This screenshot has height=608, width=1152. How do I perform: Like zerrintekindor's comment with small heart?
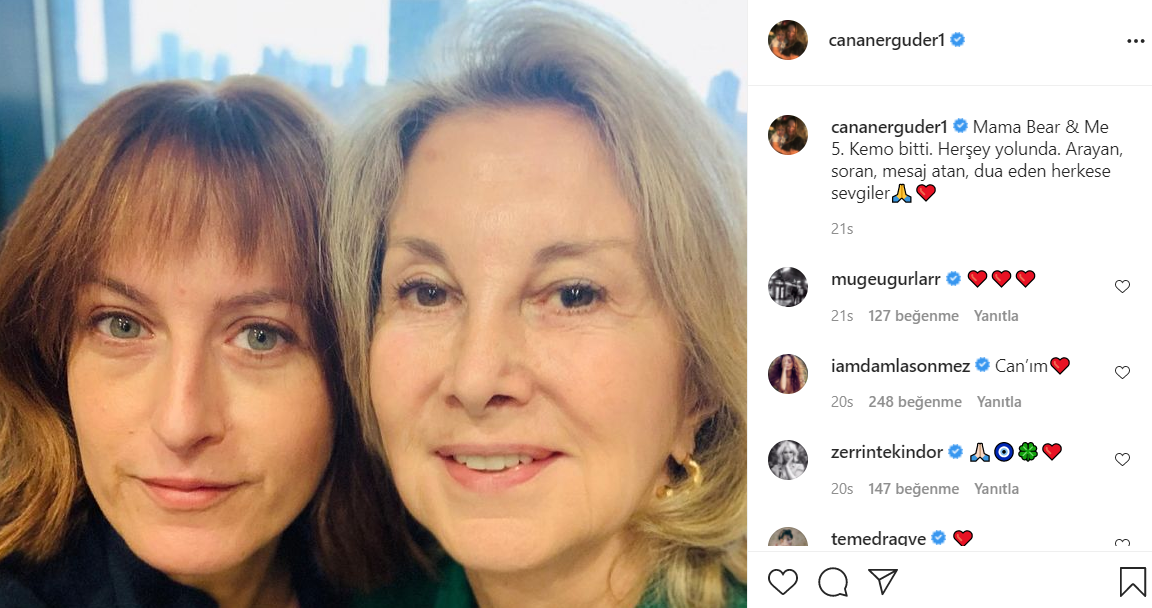click(x=1122, y=460)
